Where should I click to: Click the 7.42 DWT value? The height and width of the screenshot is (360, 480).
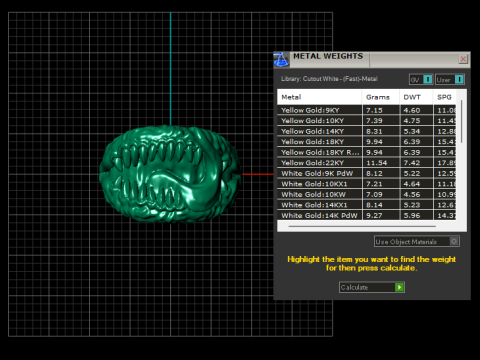point(412,163)
